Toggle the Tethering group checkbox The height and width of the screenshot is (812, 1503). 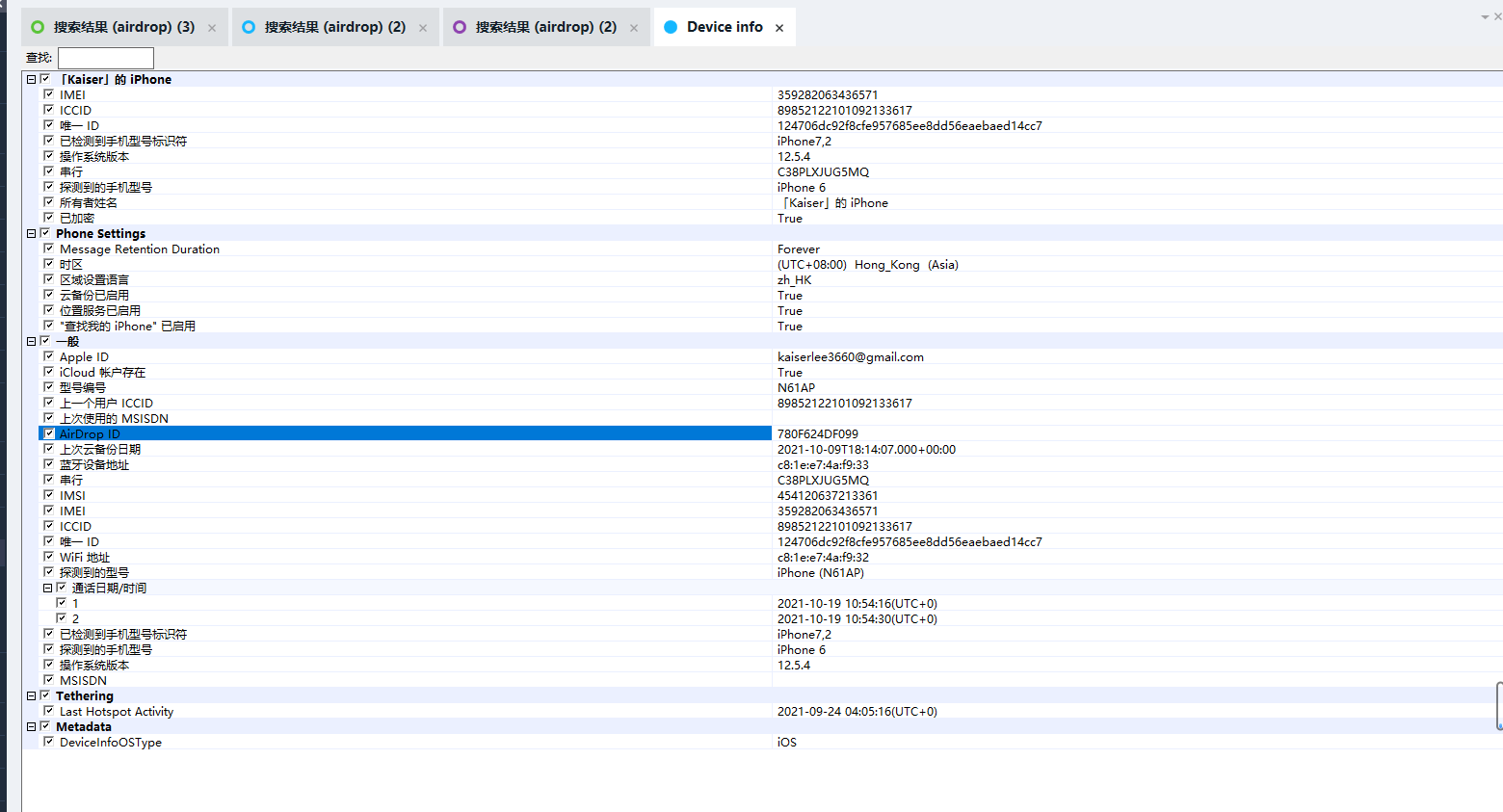pyautogui.click(x=44, y=695)
